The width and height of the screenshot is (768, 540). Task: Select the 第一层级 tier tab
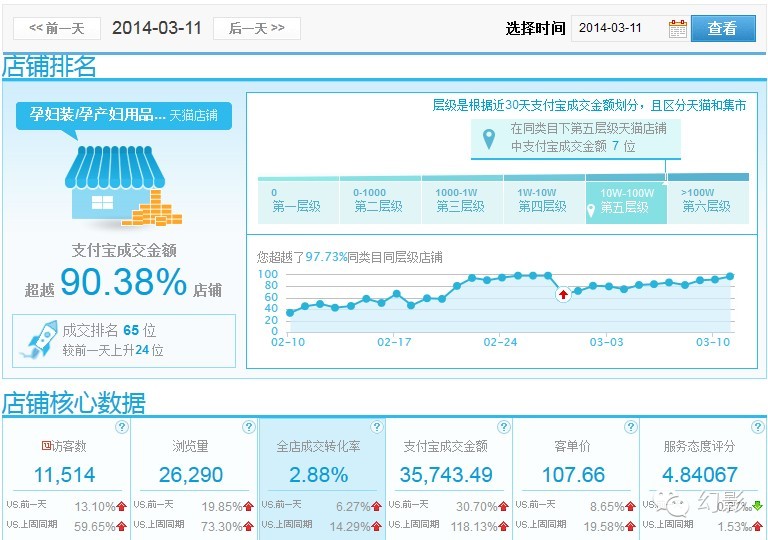298,200
